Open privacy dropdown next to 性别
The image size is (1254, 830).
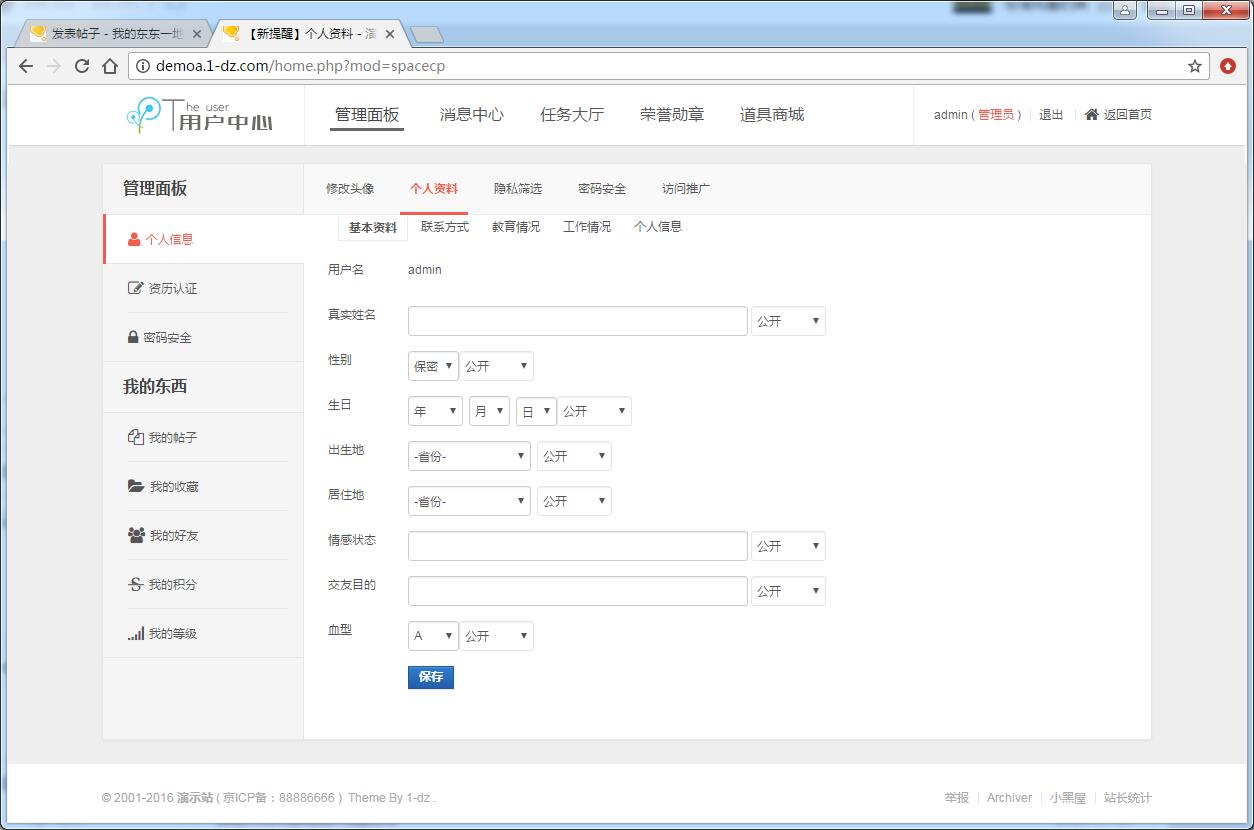496,366
